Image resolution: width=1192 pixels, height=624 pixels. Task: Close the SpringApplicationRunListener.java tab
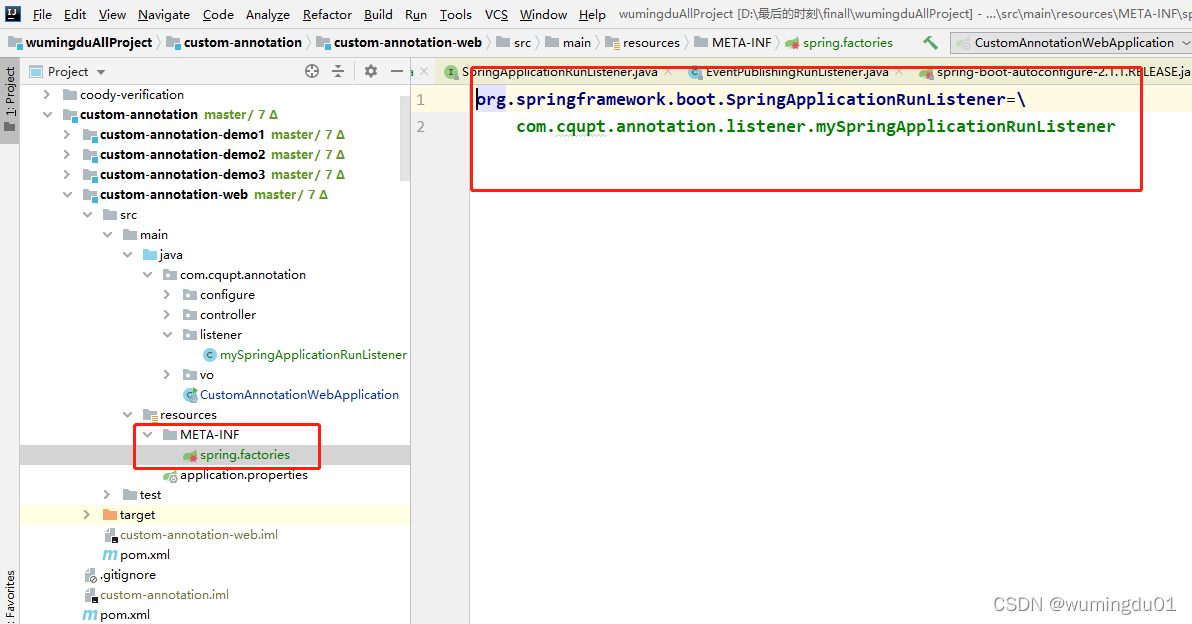coord(668,71)
